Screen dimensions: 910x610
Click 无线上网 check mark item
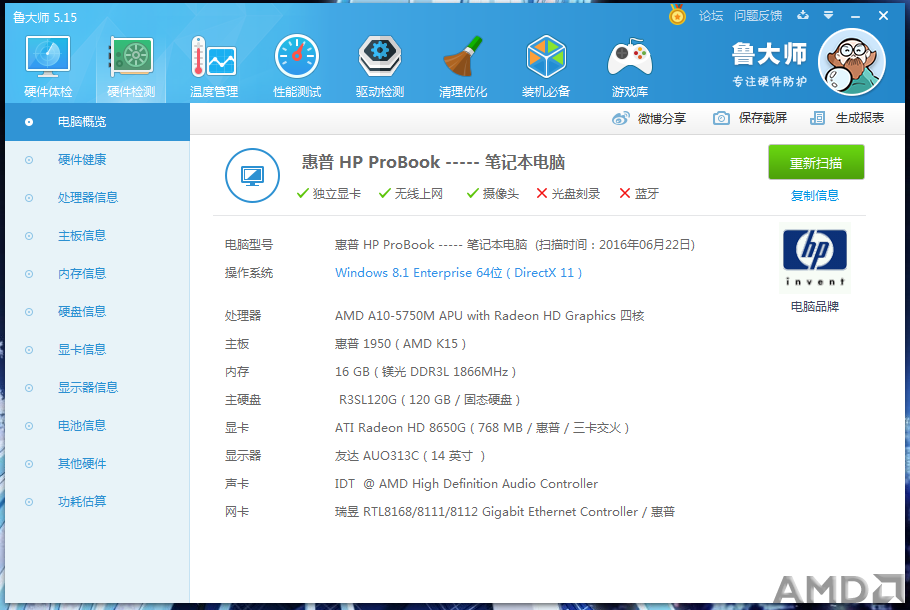pos(411,194)
